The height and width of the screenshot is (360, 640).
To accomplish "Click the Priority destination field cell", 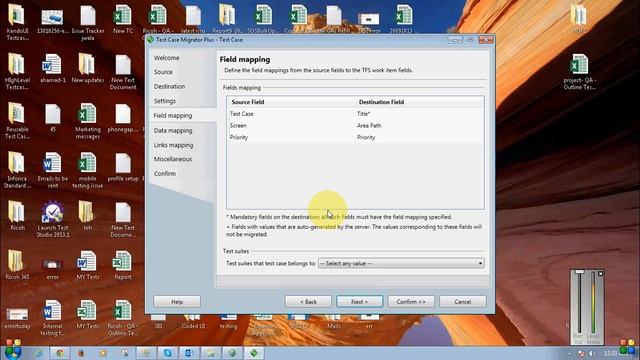I will (x=366, y=138).
